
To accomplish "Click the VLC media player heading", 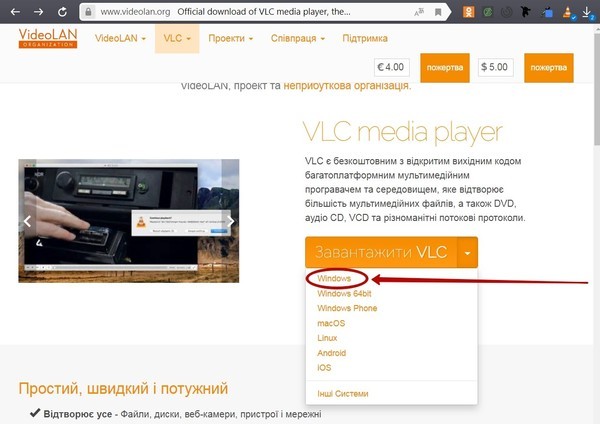I will 402,132.
